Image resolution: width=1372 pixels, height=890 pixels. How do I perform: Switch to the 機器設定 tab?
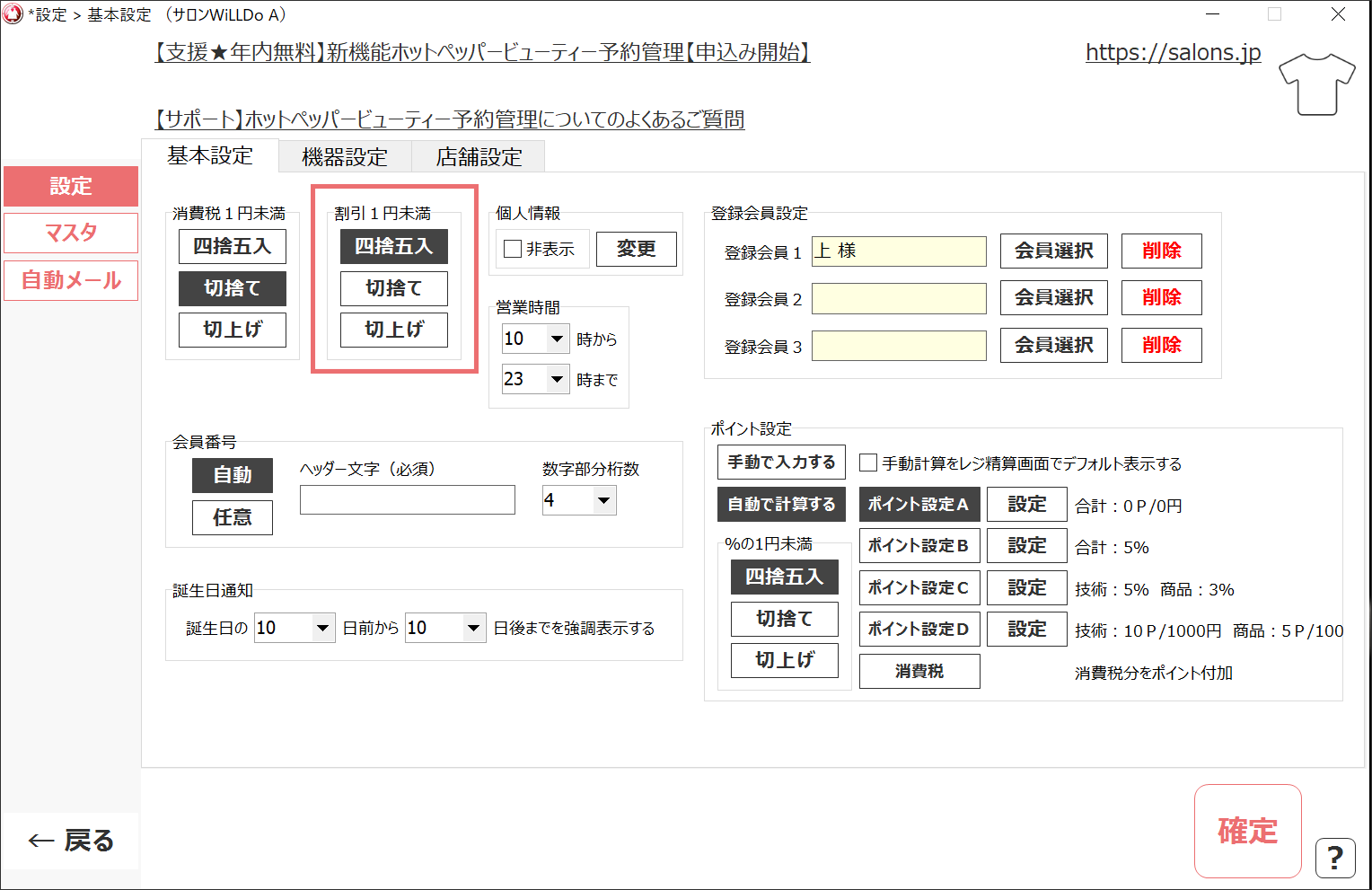(345, 157)
